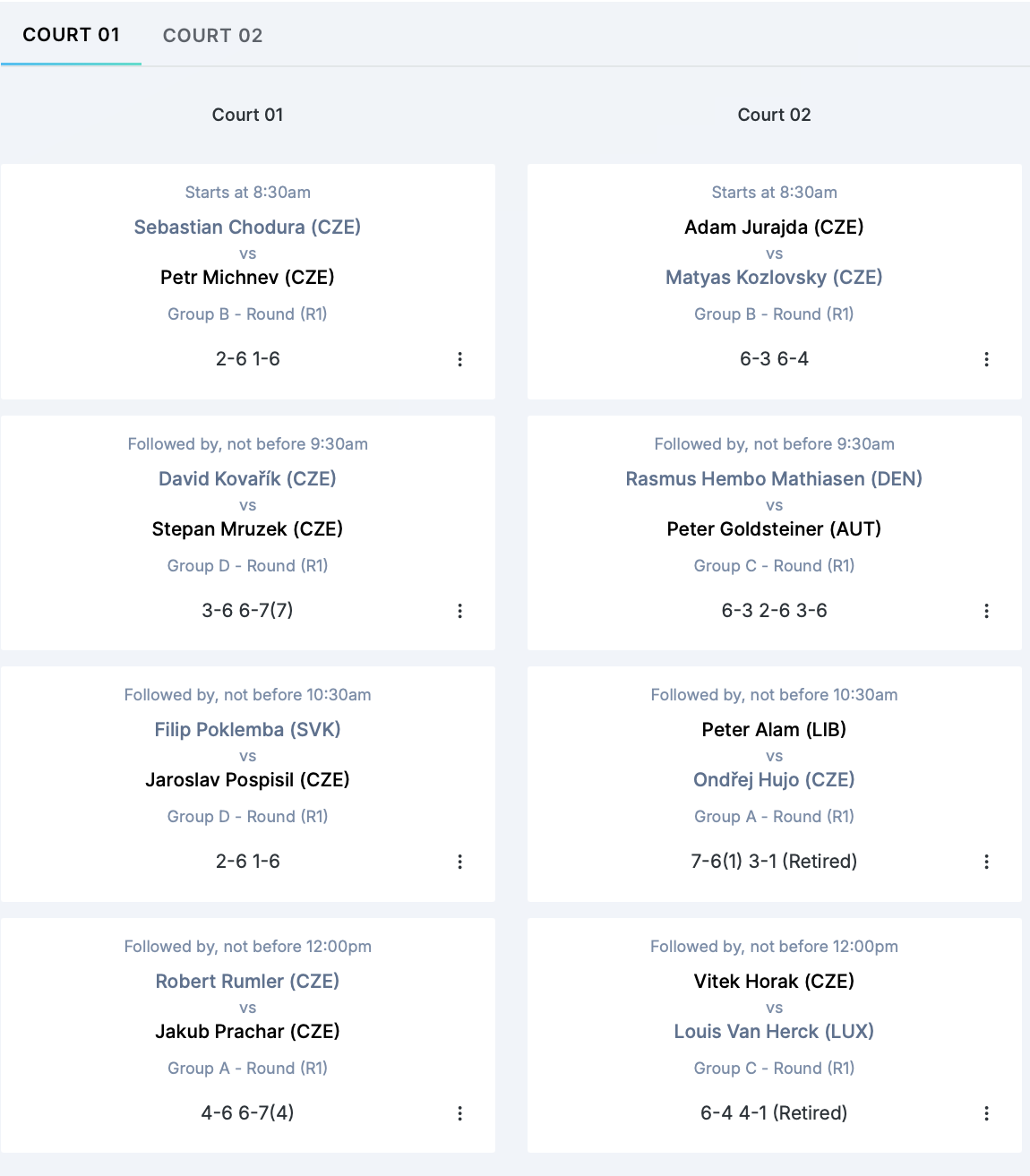Open Ondřej Hujo (CZE) player page
Image resolution: width=1030 pixels, height=1176 pixels.
tap(774, 780)
